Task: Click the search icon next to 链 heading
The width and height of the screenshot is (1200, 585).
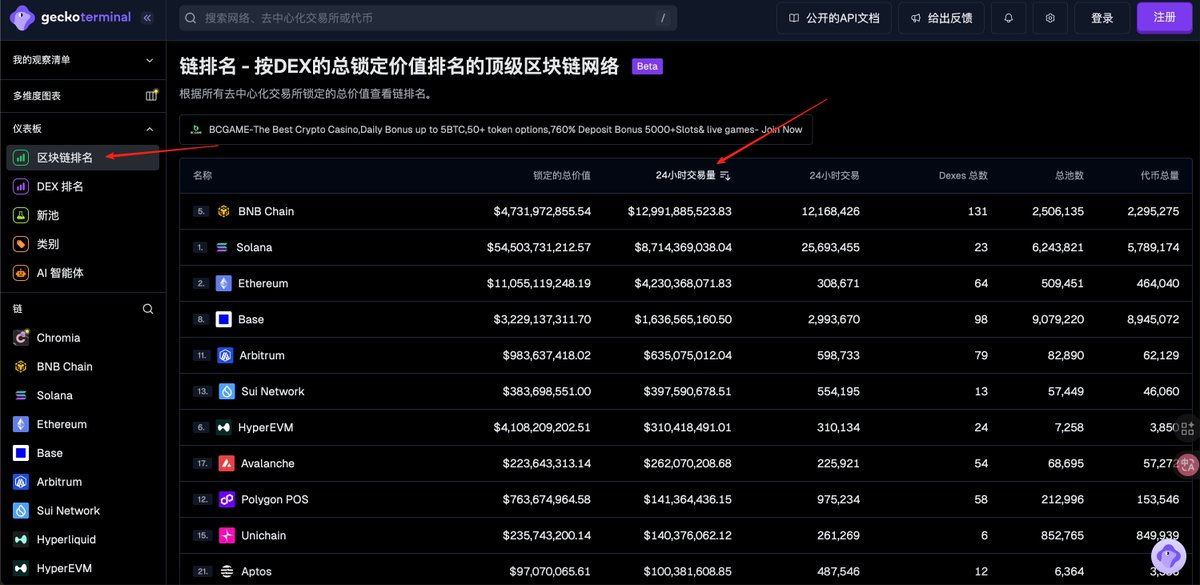Action: click(x=148, y=309)
